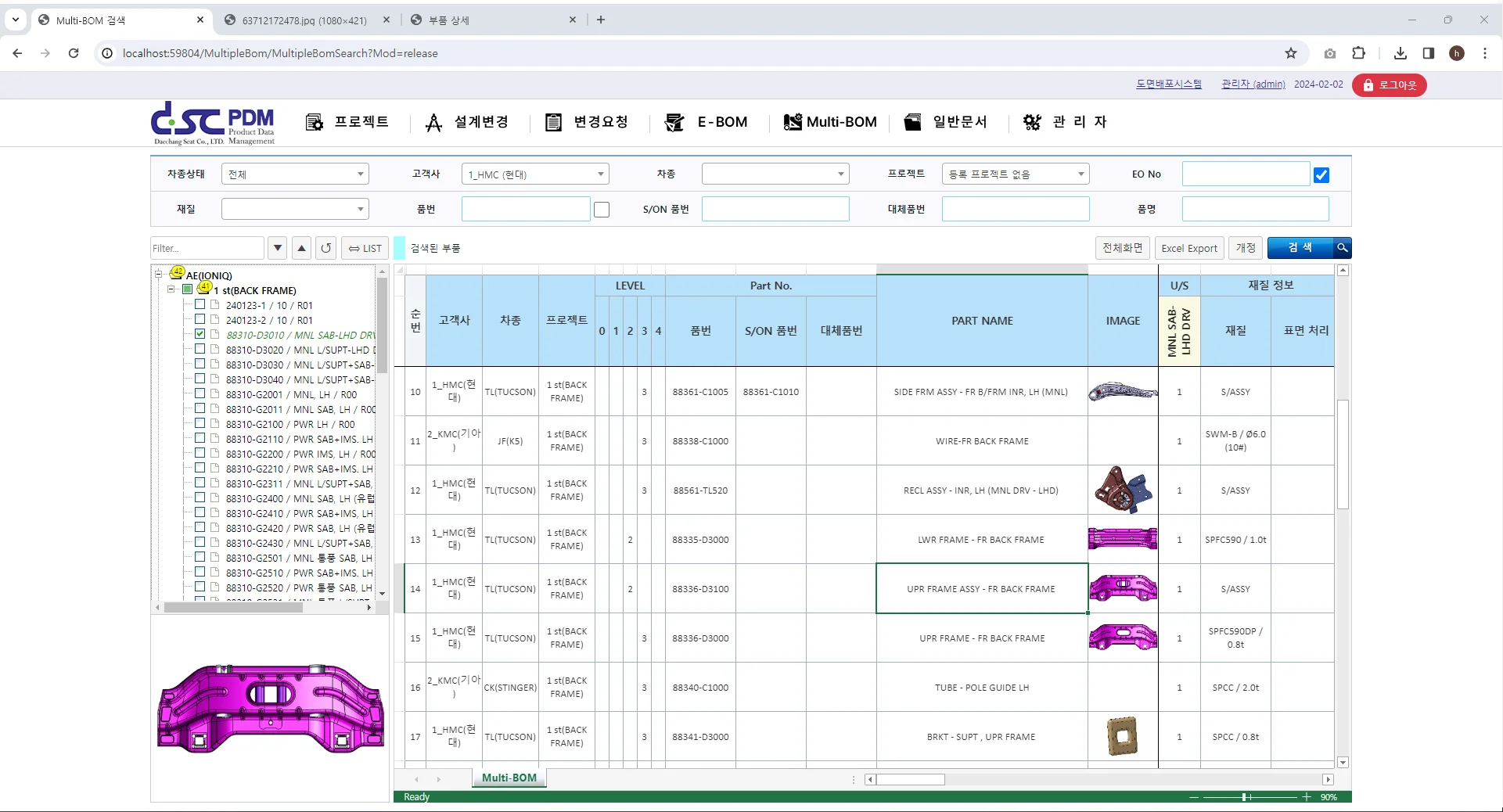Click the 개정 button
The image size is (1503, 812).
(x=1246, y=248)
